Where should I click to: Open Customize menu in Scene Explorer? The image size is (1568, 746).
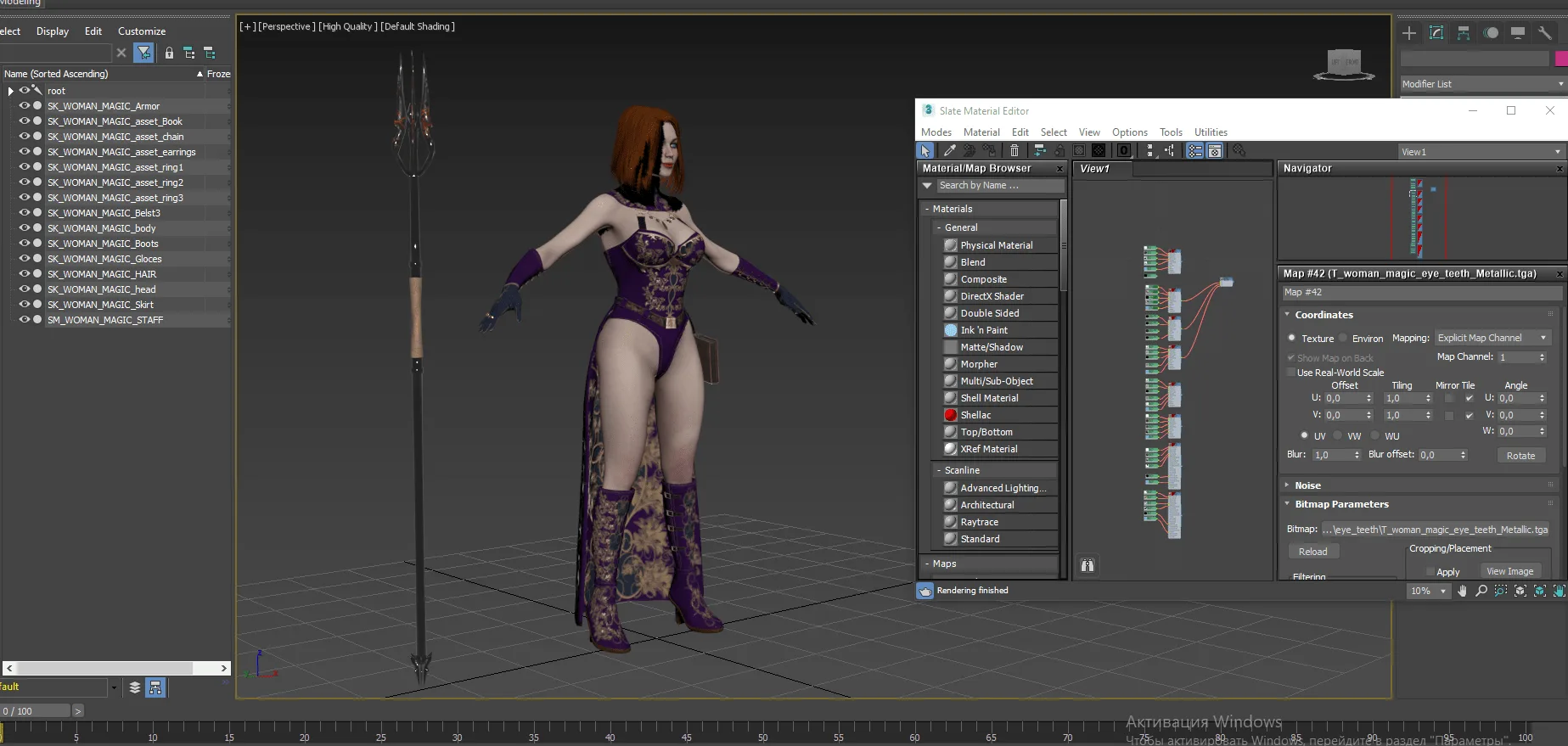tap(142, 31)
